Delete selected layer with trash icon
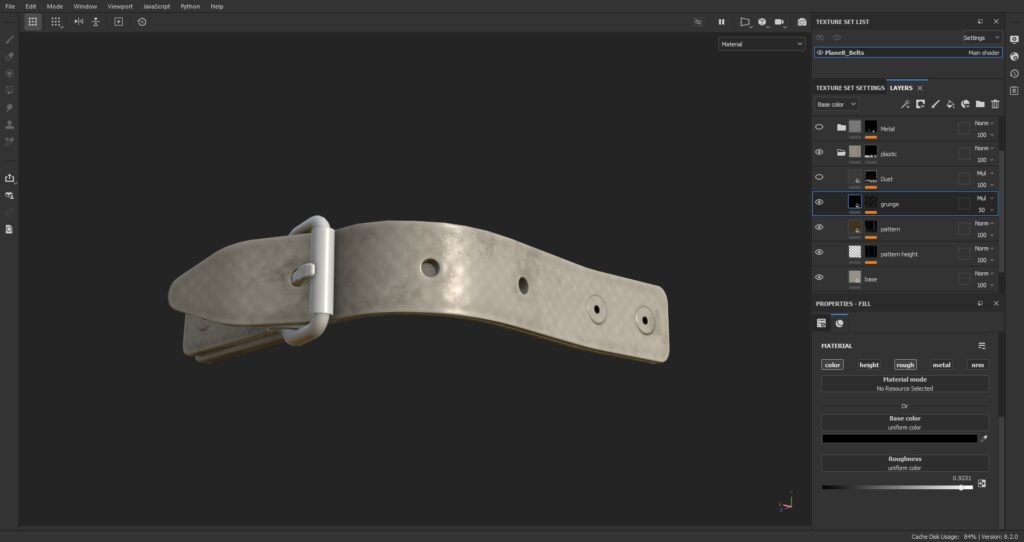 [995, 104]
